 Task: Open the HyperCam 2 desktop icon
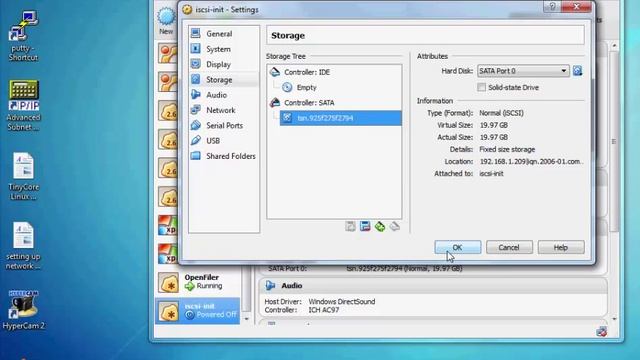coord(23,310)
